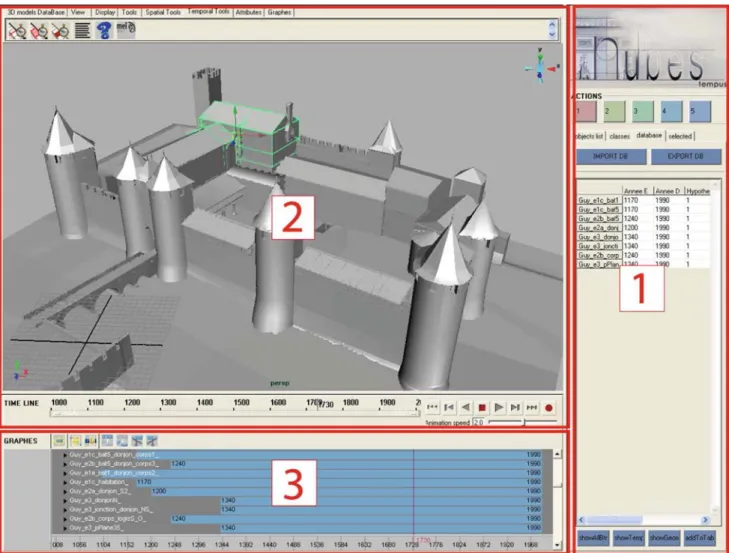This screenshot has width=729, height=553.
Task: Expand Guy_e2a_donjon_S2_ graph row
Action: click(65, 492)
